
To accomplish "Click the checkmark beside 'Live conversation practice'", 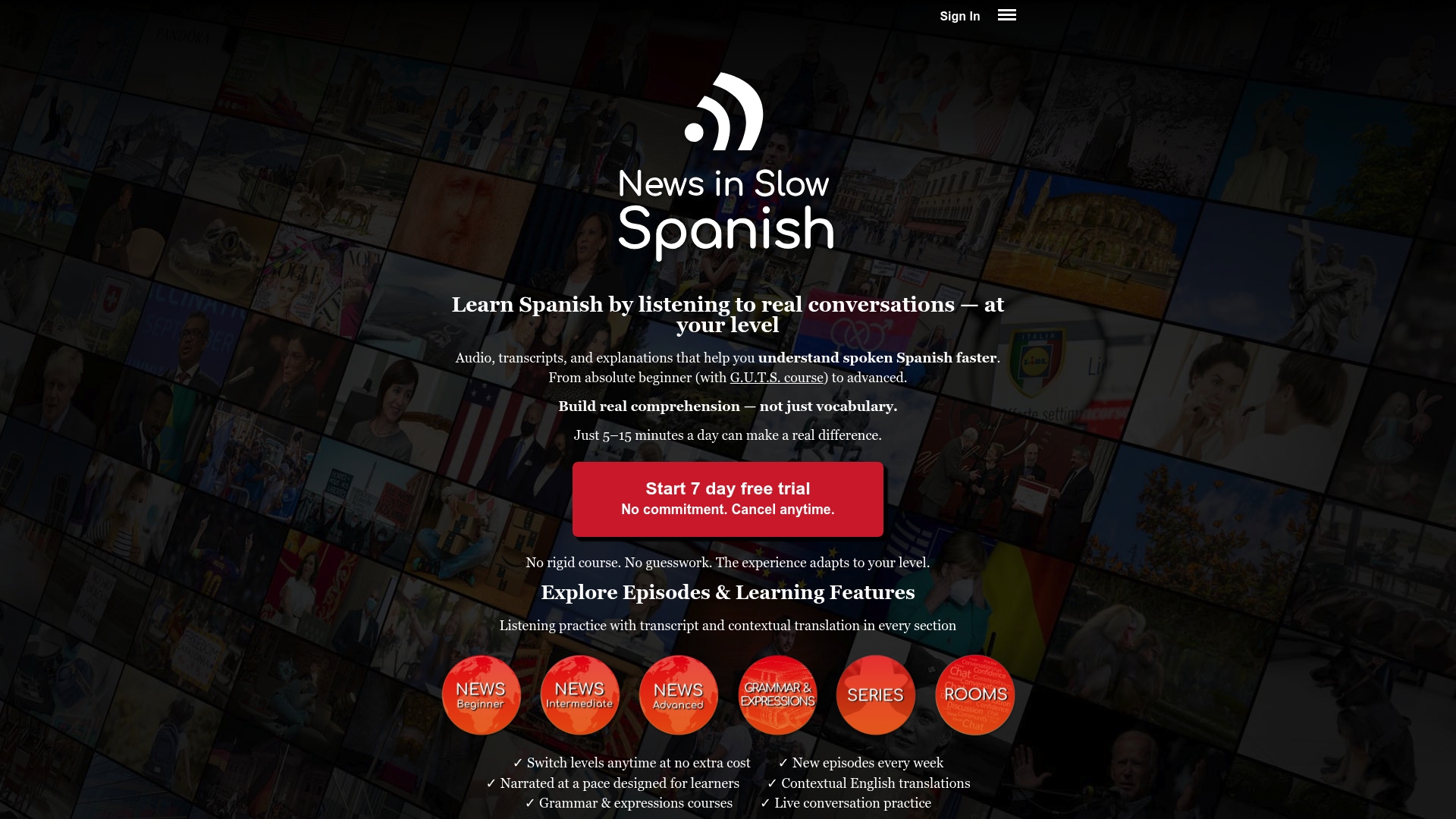I will tap(764, 803).
